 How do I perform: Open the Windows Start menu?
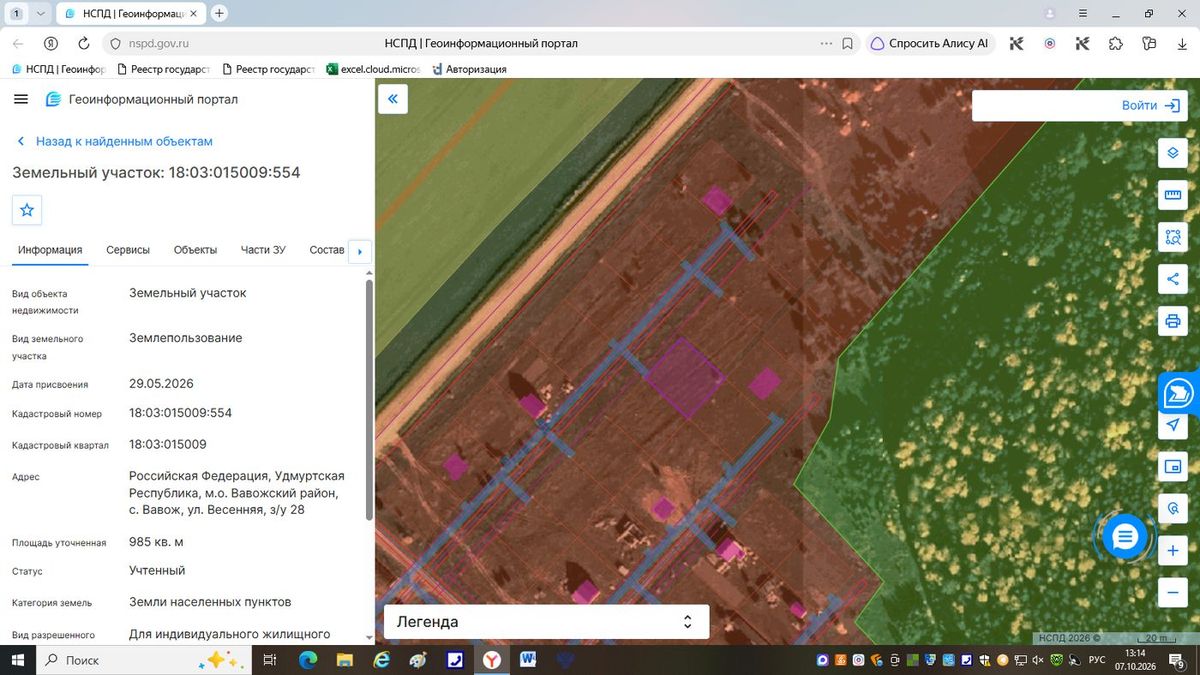[17, 660]
